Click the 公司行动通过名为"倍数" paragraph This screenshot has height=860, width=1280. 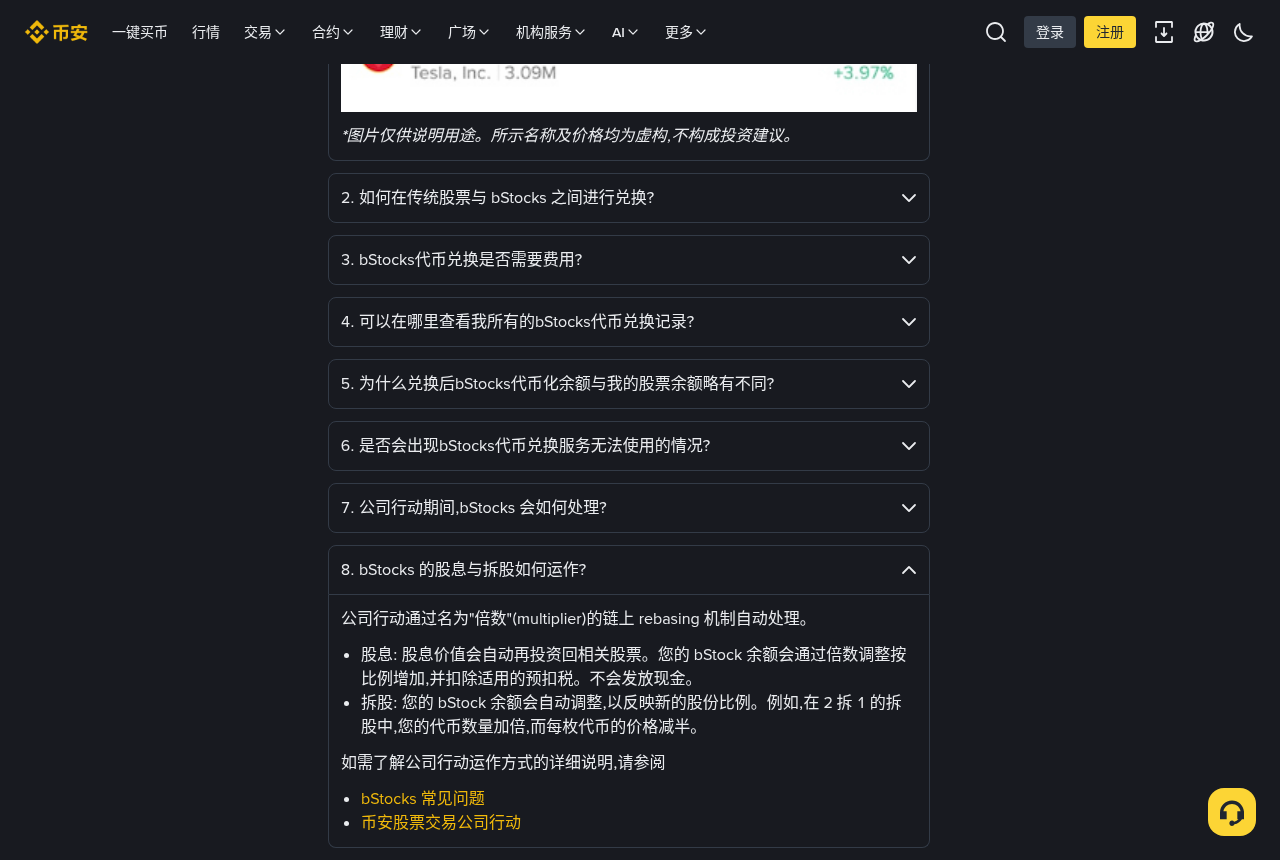[x=577, y=618]
